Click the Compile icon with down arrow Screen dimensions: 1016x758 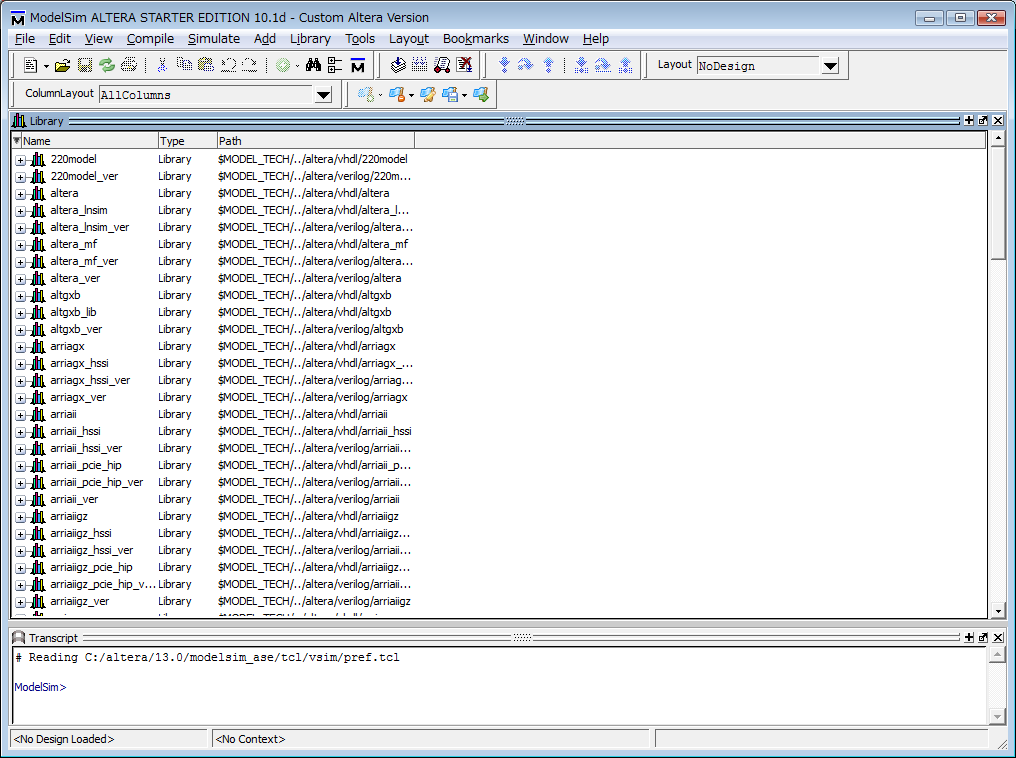pyautogui.click(x=398, y=65)
